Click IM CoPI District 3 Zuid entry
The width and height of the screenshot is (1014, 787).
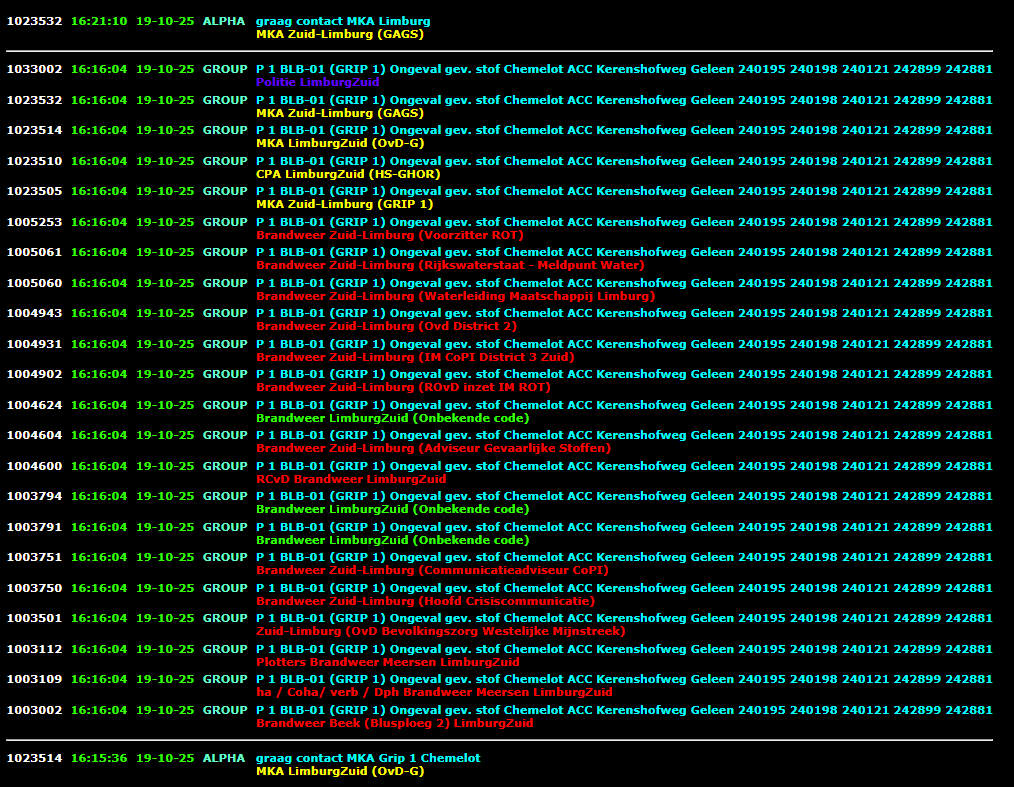pos(415,357)
